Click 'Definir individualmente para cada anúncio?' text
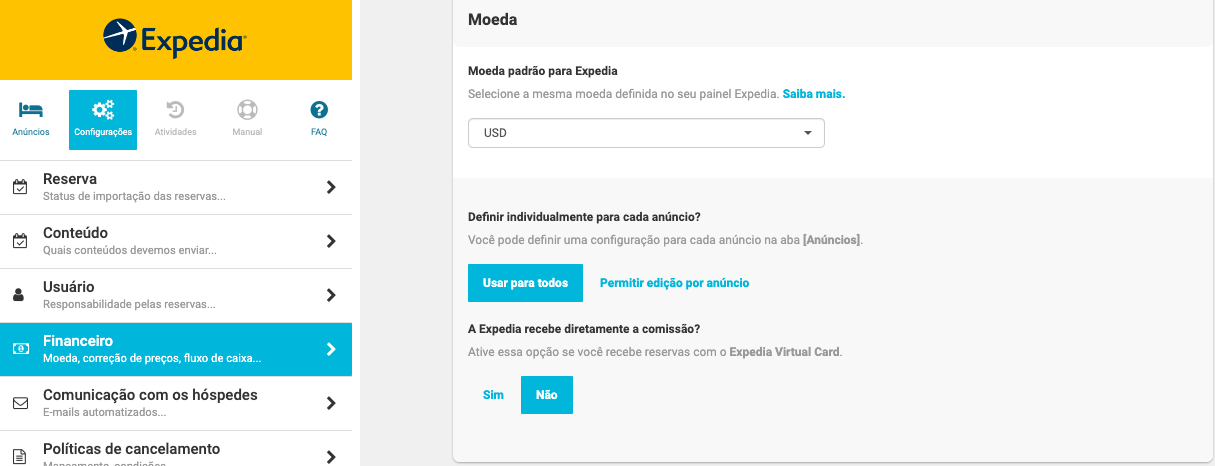The width and height of the screenshot is (1215, 466). click(x=584, y=217)
